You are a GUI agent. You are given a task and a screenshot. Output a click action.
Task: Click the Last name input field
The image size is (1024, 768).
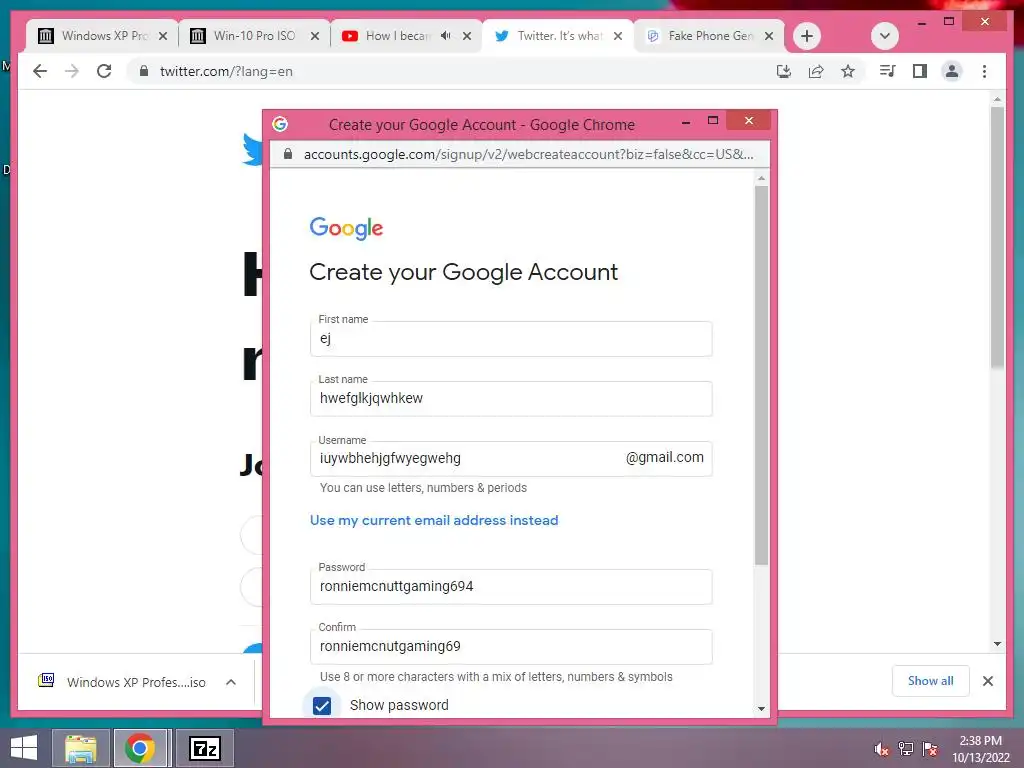point(511,398)
